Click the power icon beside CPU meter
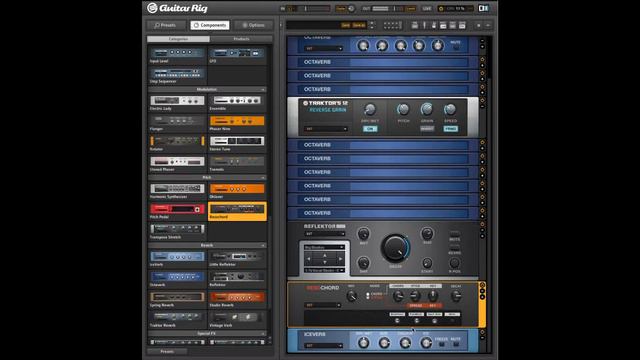The height and width of the screenshot is (360, 640). [441, 9]
